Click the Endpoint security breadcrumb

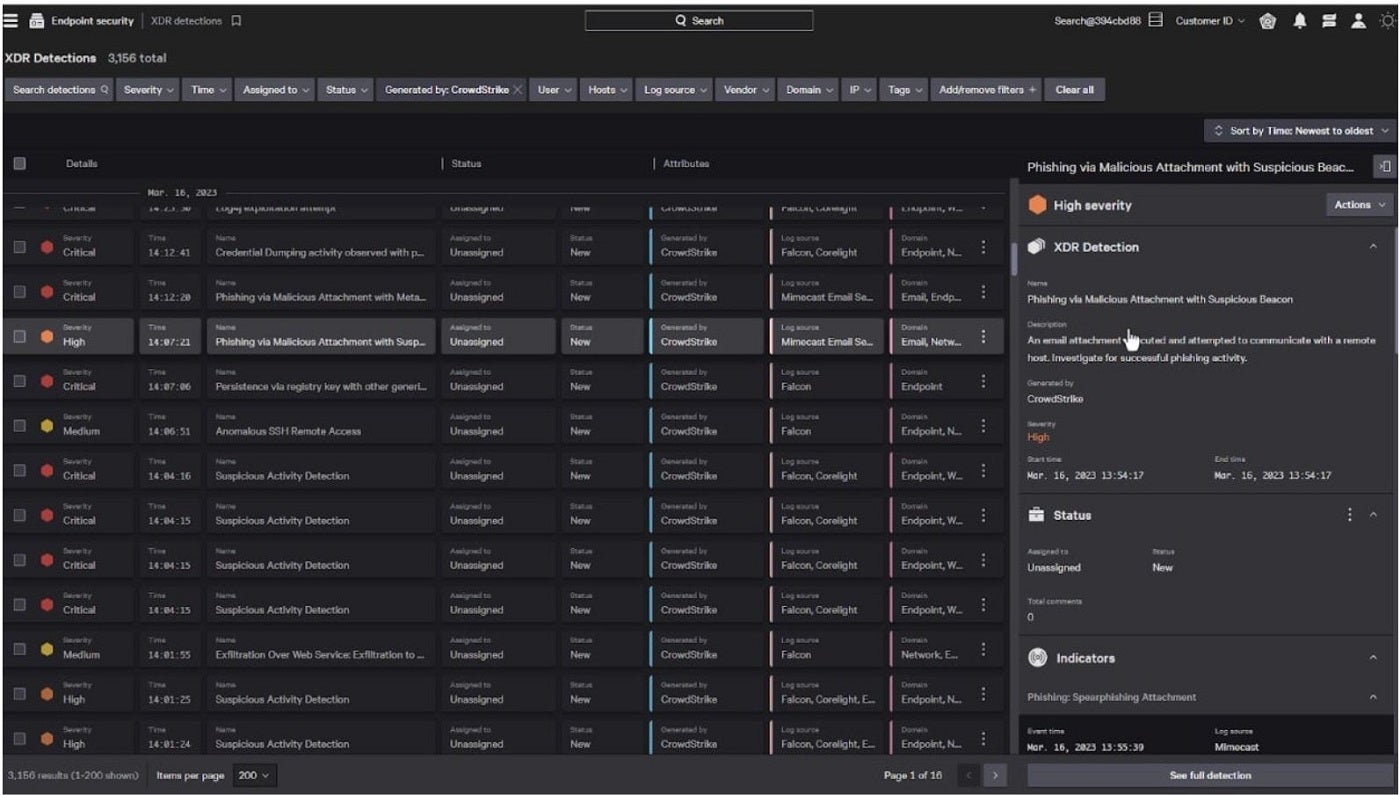[x=92, y=21]
